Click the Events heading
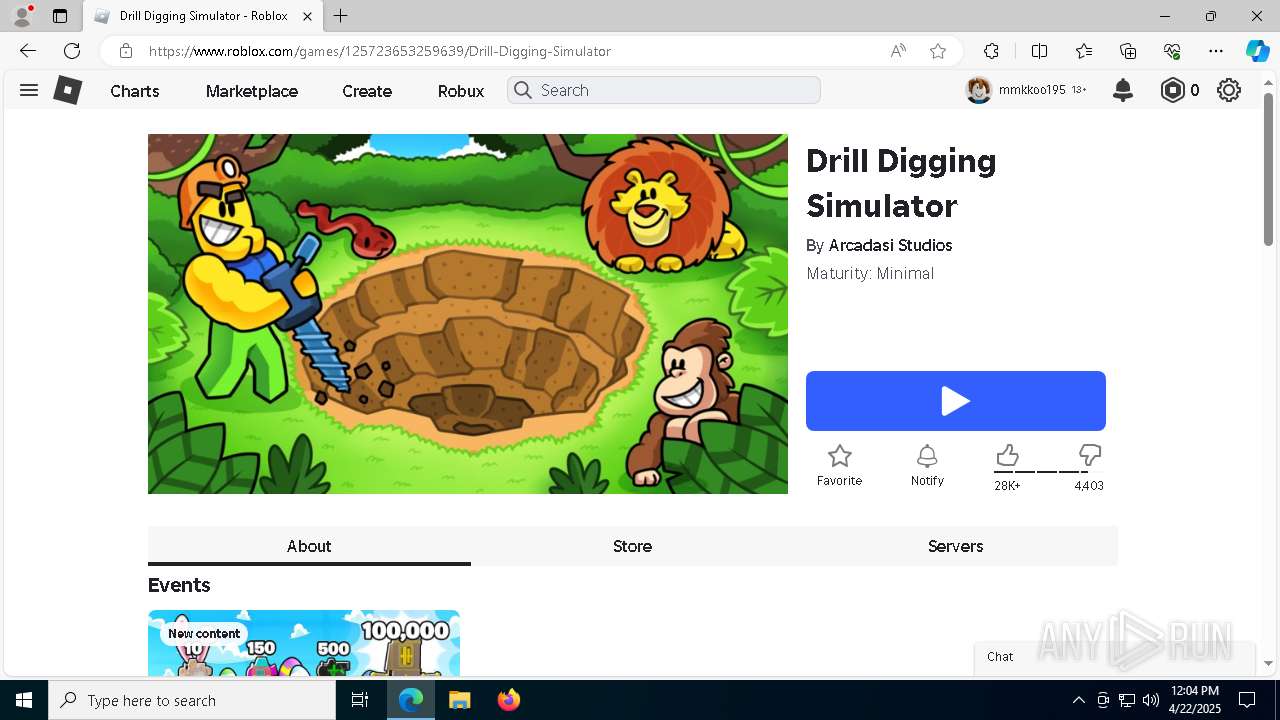The image size is (1280, 720). coord(179,585)
